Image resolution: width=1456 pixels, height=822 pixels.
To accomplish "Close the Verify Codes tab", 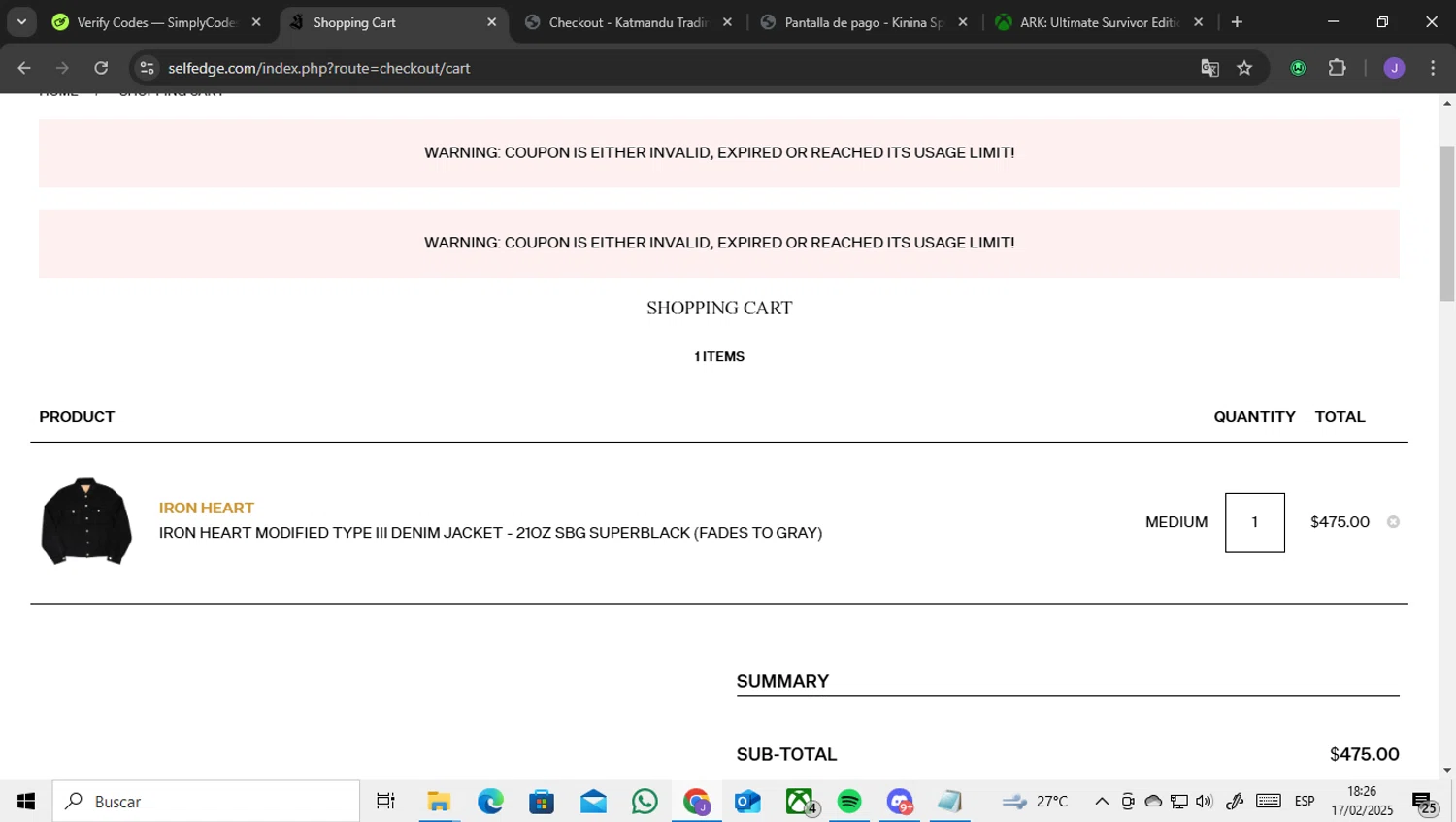I will click(256, 22).
